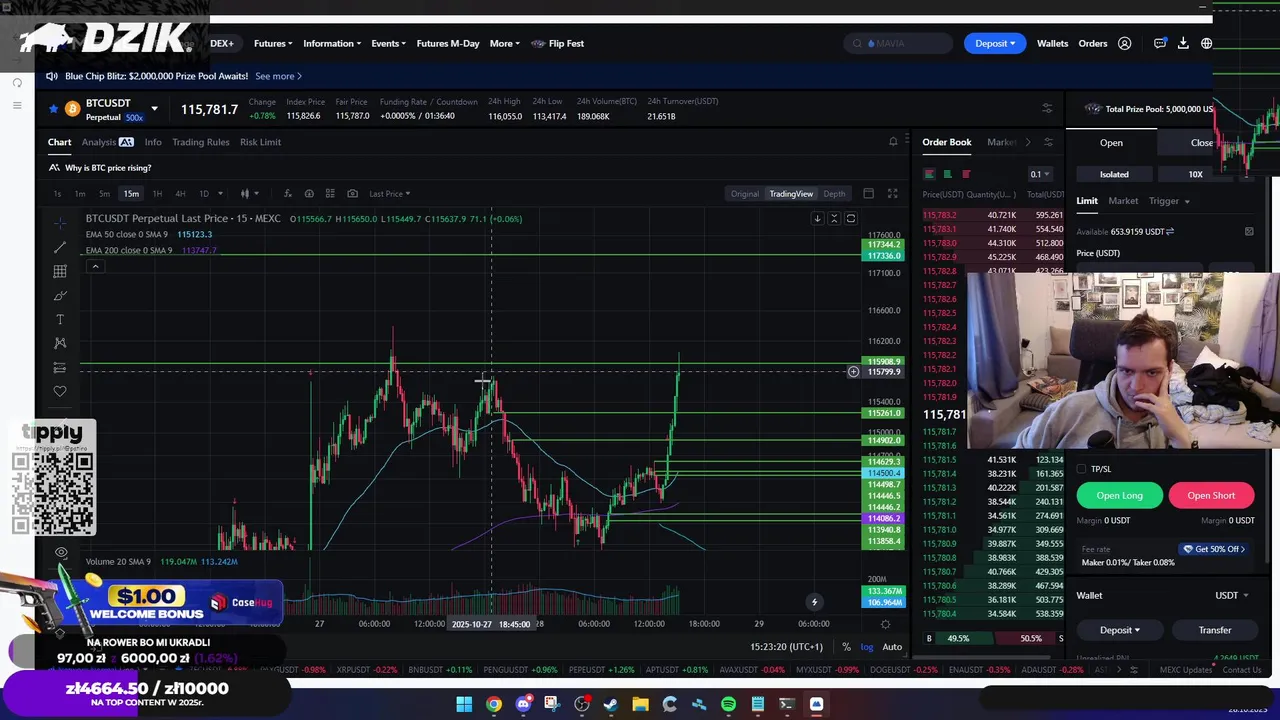Click the 10X leverage button
1280x720 pixels.
point(1195,174)
